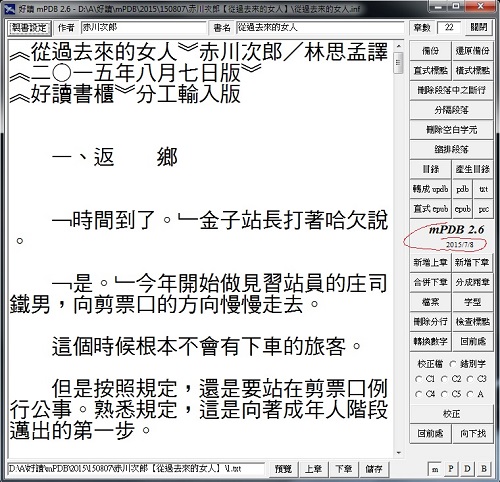Click 分成兩章 split chapter button
This screenshot has width=500, height=482.
pyautogui.click(x=472, y=282)
